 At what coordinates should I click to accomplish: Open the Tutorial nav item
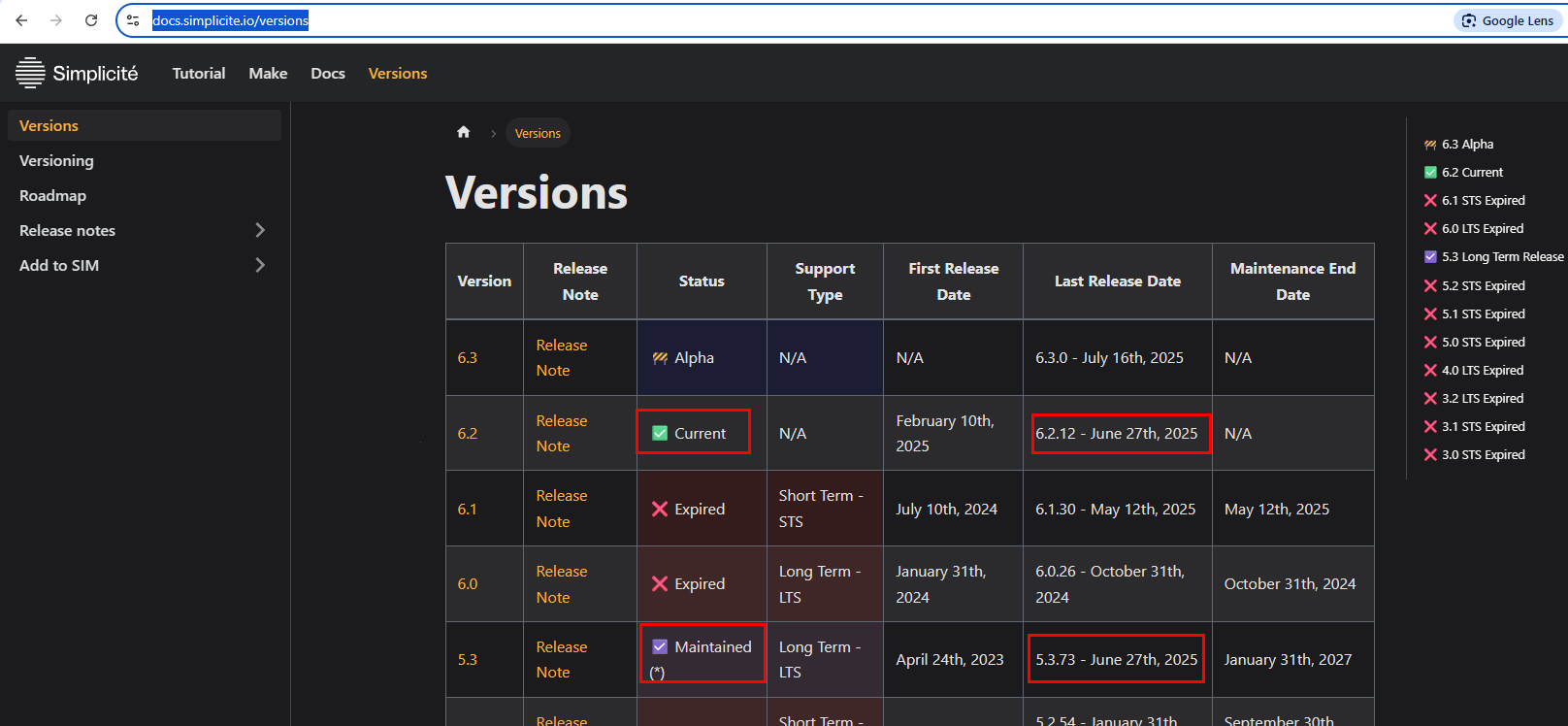(x=199, y=73)
